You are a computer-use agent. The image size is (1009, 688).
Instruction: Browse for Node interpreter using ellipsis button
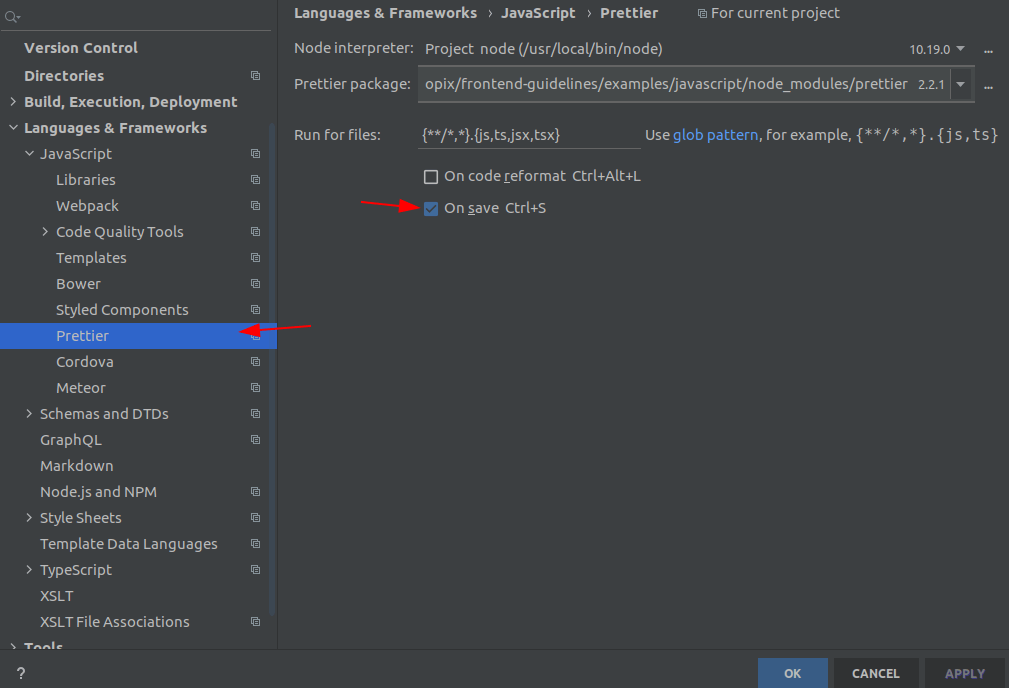click(988, 49)
